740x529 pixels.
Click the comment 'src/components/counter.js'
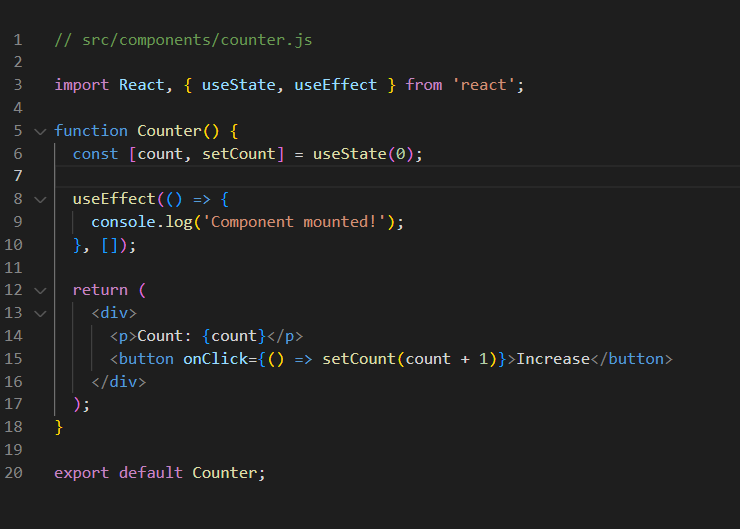[197, 40]
